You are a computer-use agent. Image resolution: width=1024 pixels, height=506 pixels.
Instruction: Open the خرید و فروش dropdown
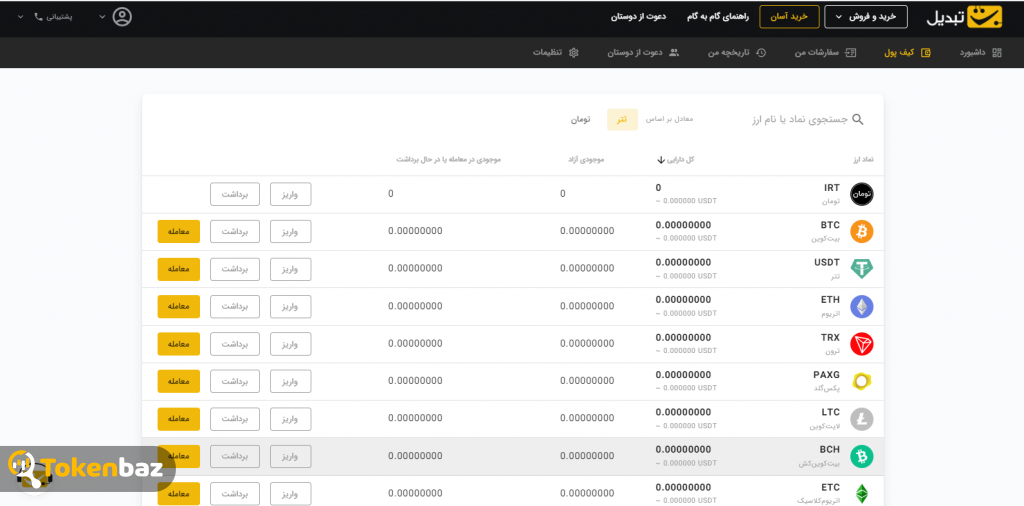point(866,17)
